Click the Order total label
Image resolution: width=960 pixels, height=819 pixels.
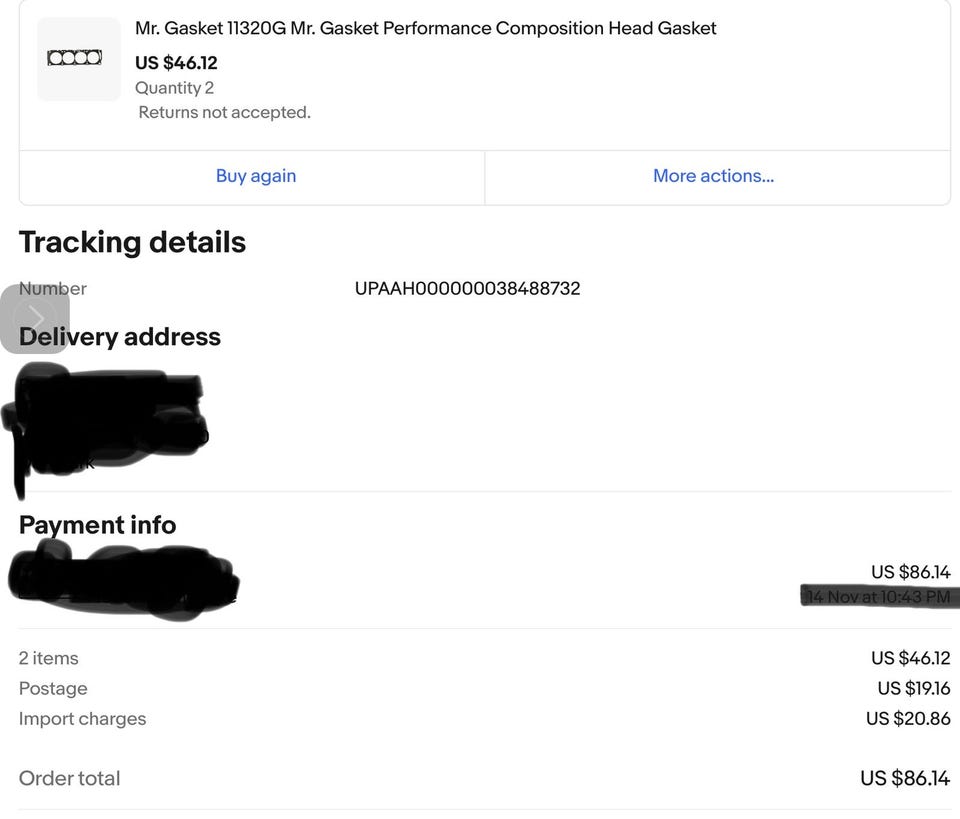69,778
